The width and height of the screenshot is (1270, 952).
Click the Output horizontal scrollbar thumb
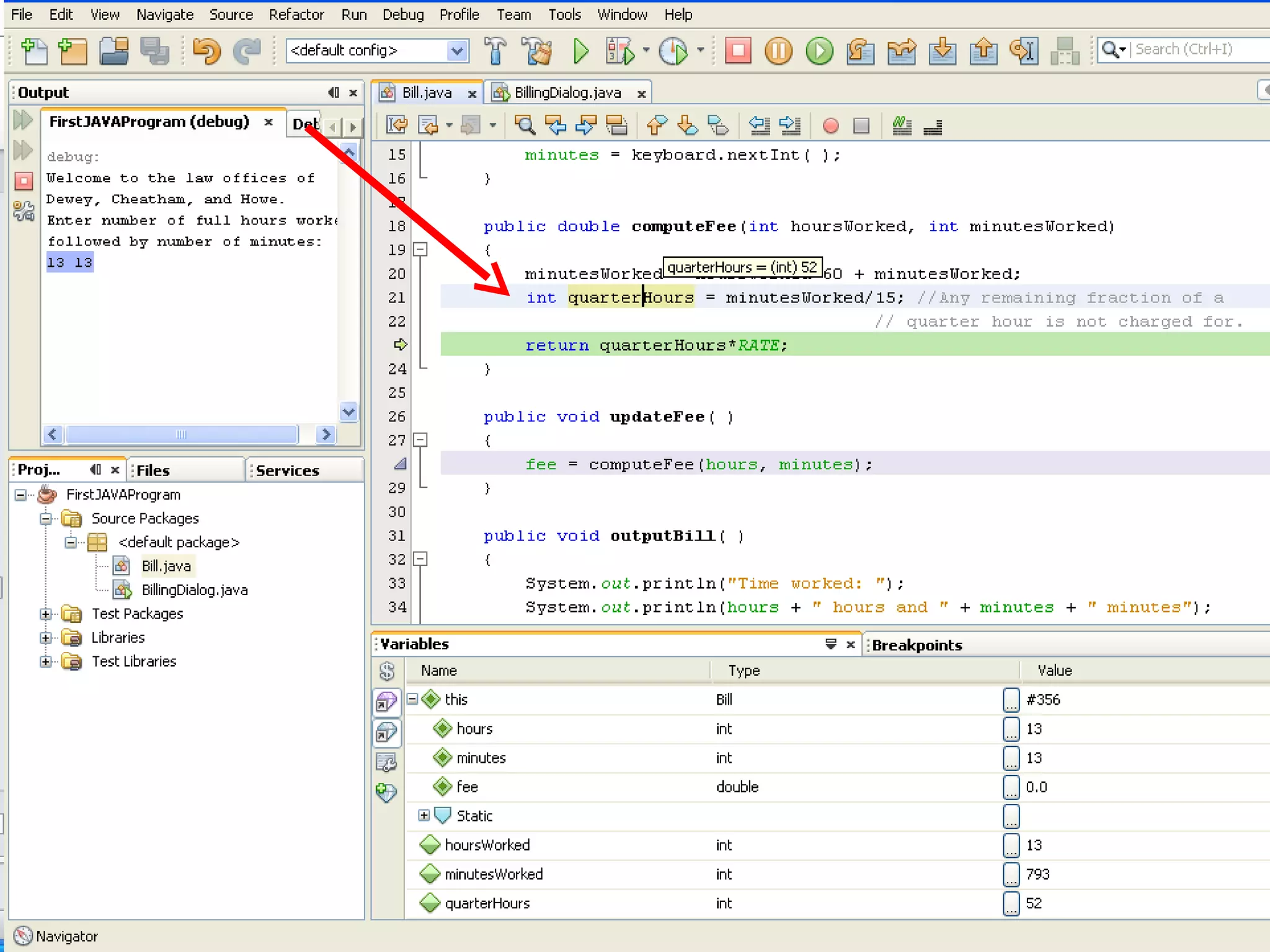(x=181, y=434)
